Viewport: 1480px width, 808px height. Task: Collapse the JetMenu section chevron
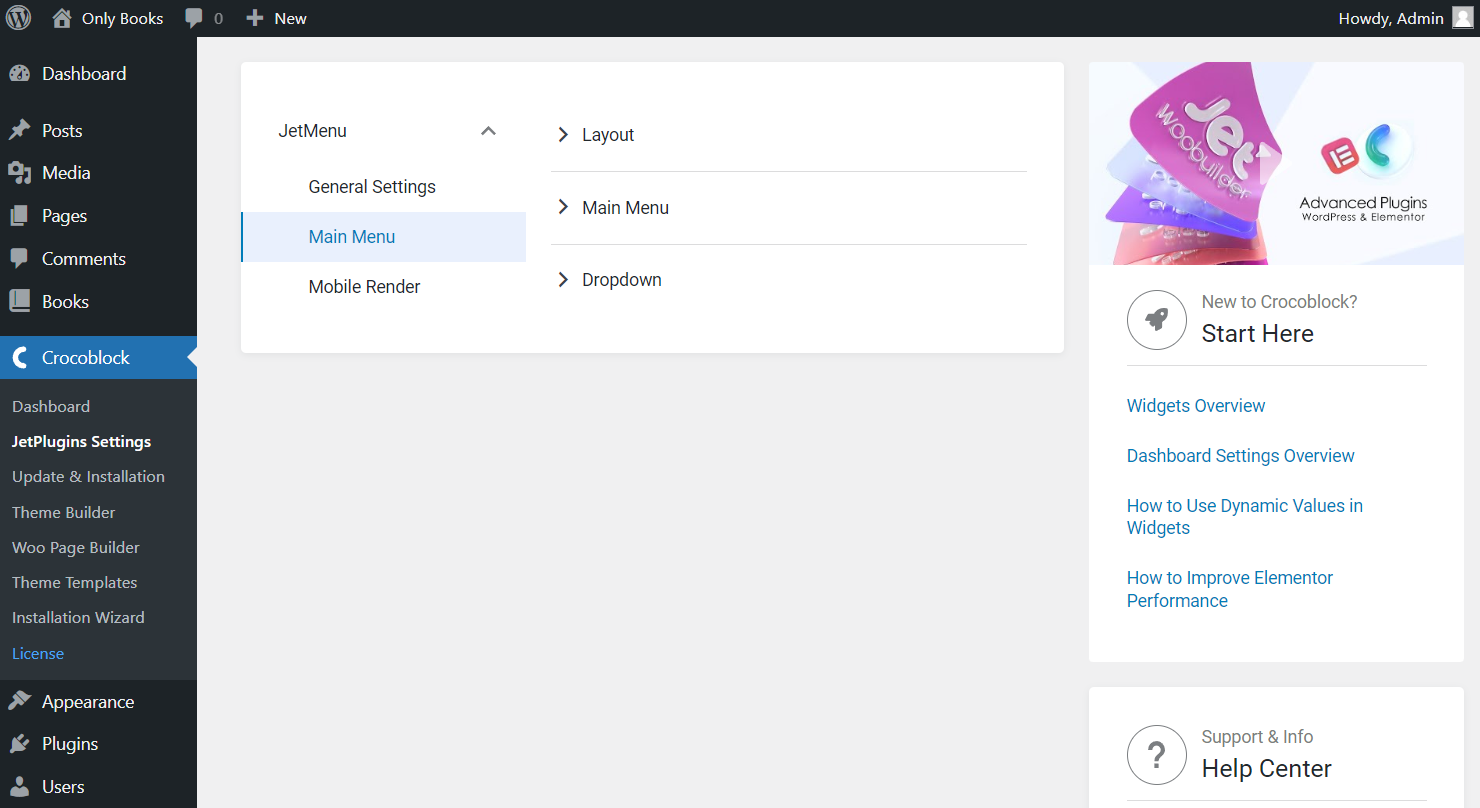tap(488, 131)
